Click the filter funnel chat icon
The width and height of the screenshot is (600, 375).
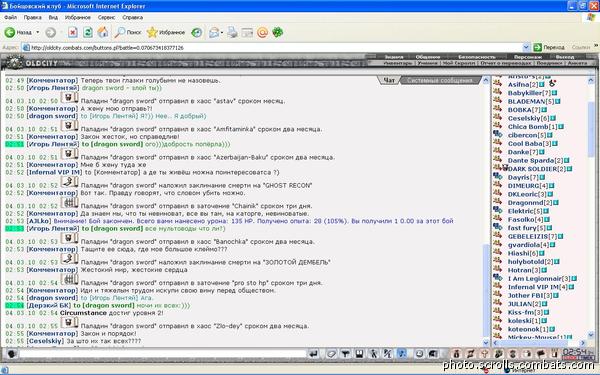point(345,354)
